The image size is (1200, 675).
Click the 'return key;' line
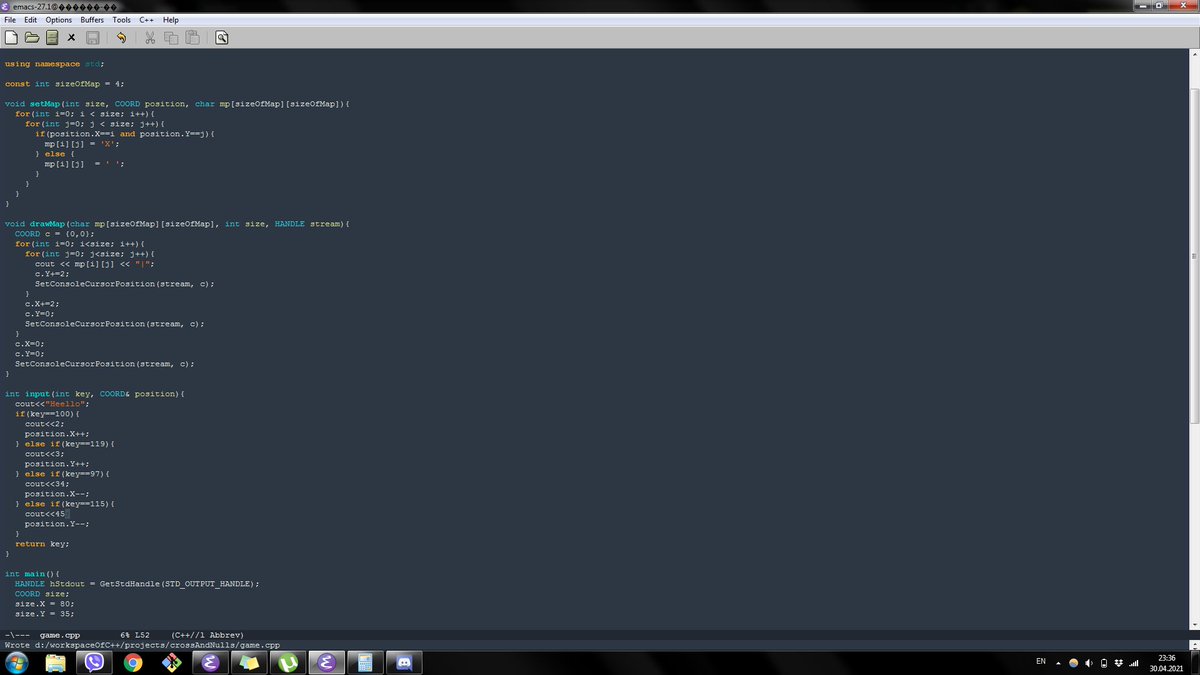(42, 544)
